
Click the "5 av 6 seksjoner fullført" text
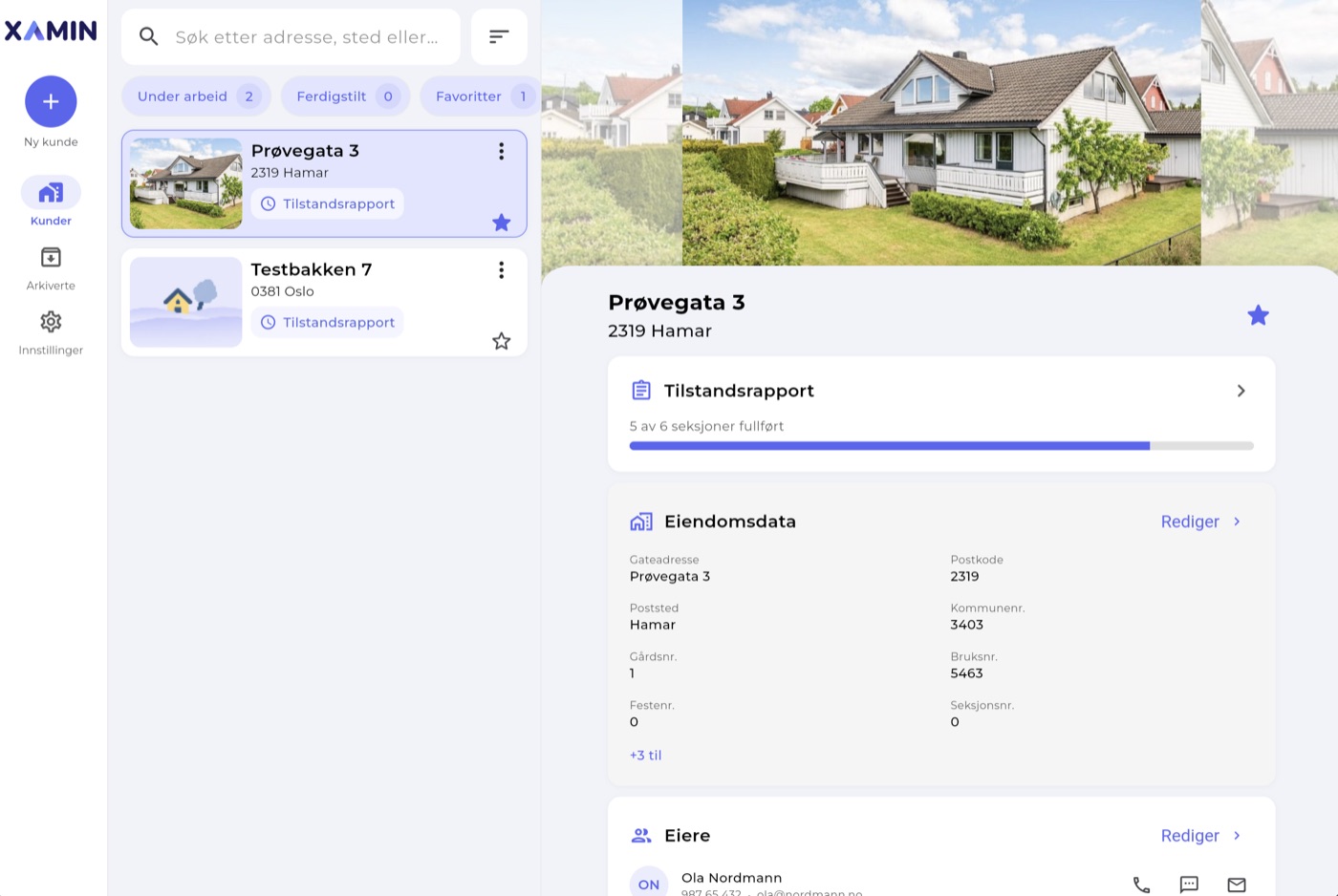click(706, 426)
